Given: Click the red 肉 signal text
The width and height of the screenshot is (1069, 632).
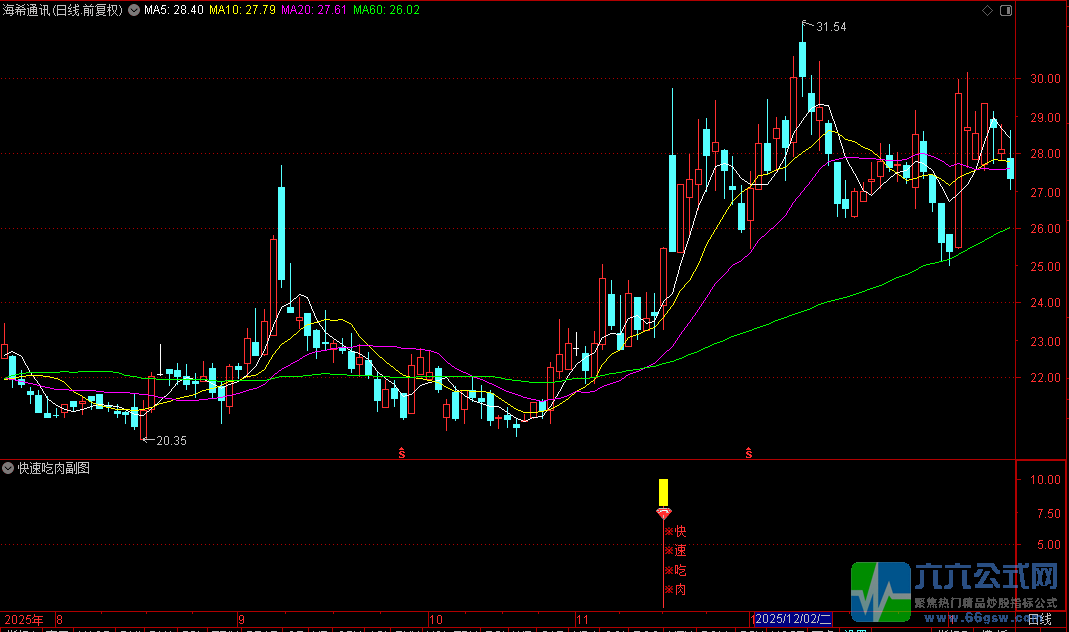Looking at the screenshot, I should coord(680,590).
